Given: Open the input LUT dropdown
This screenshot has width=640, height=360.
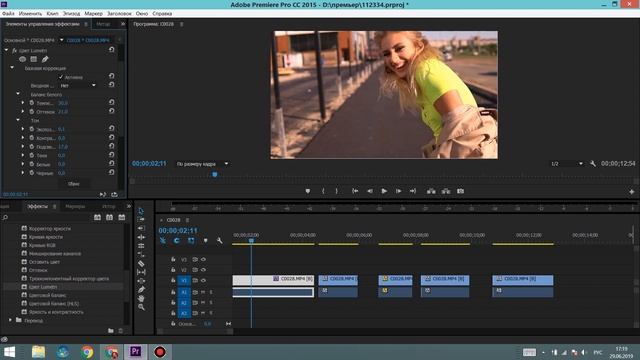Looking at the screenshot, I should point(78,85).
